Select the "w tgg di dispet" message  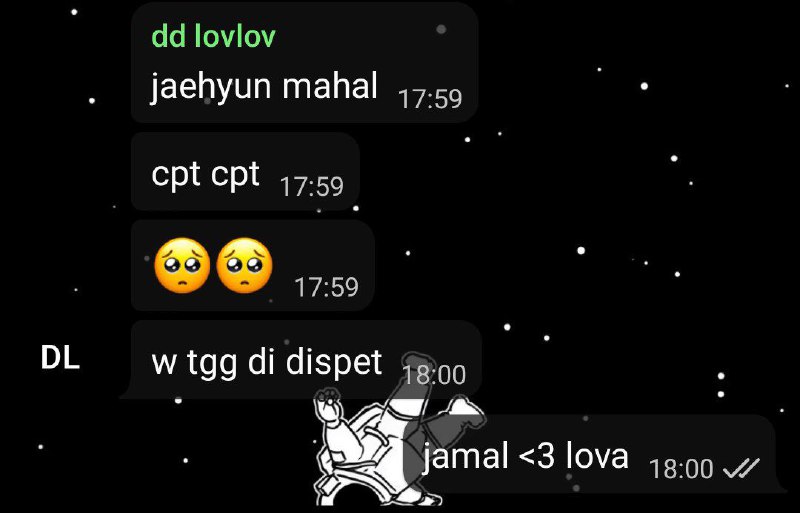click(302, 359)
